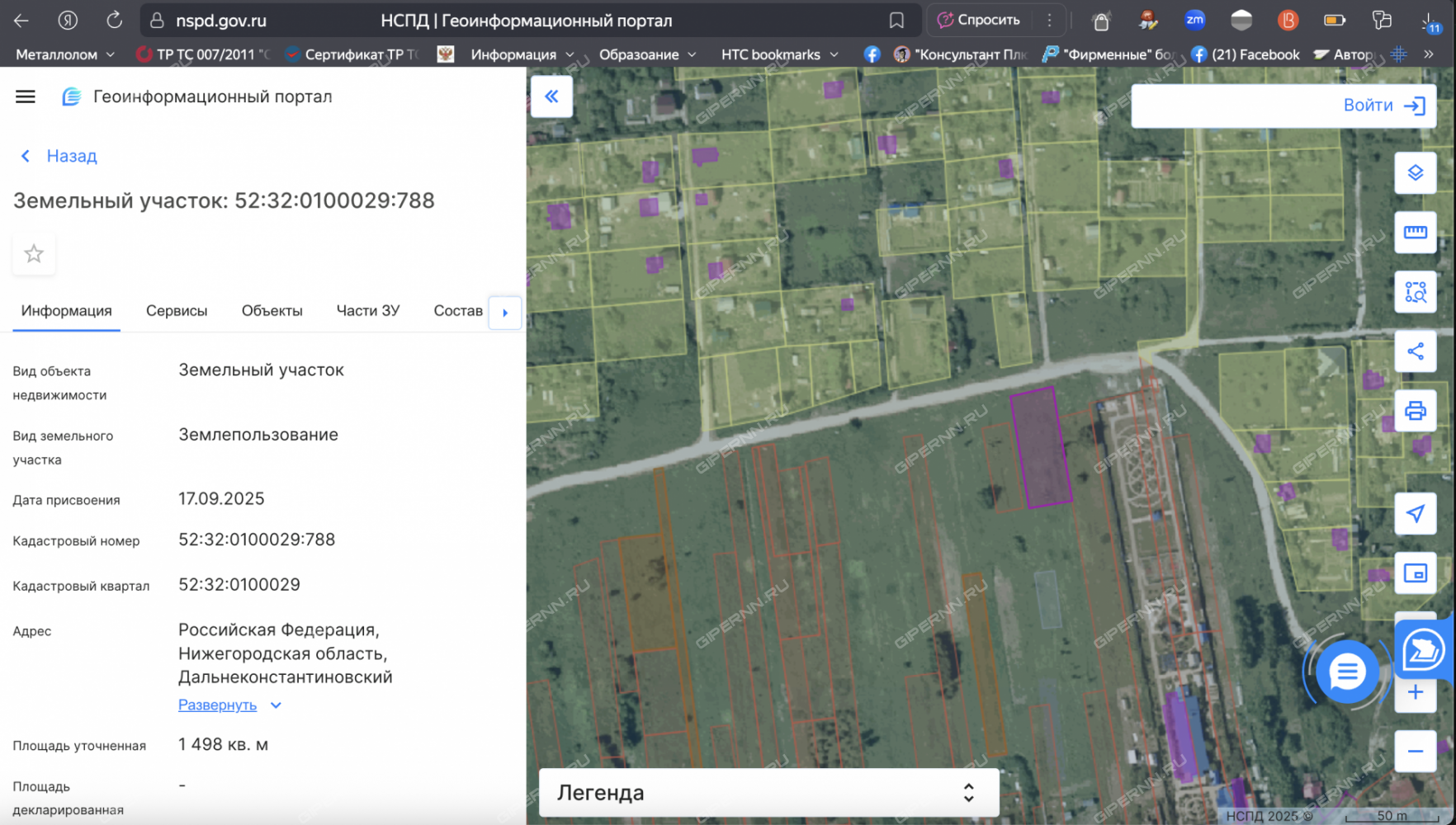Select the ruler measurement tool
Viewport: 1456px width, 825px height.
1415,233
